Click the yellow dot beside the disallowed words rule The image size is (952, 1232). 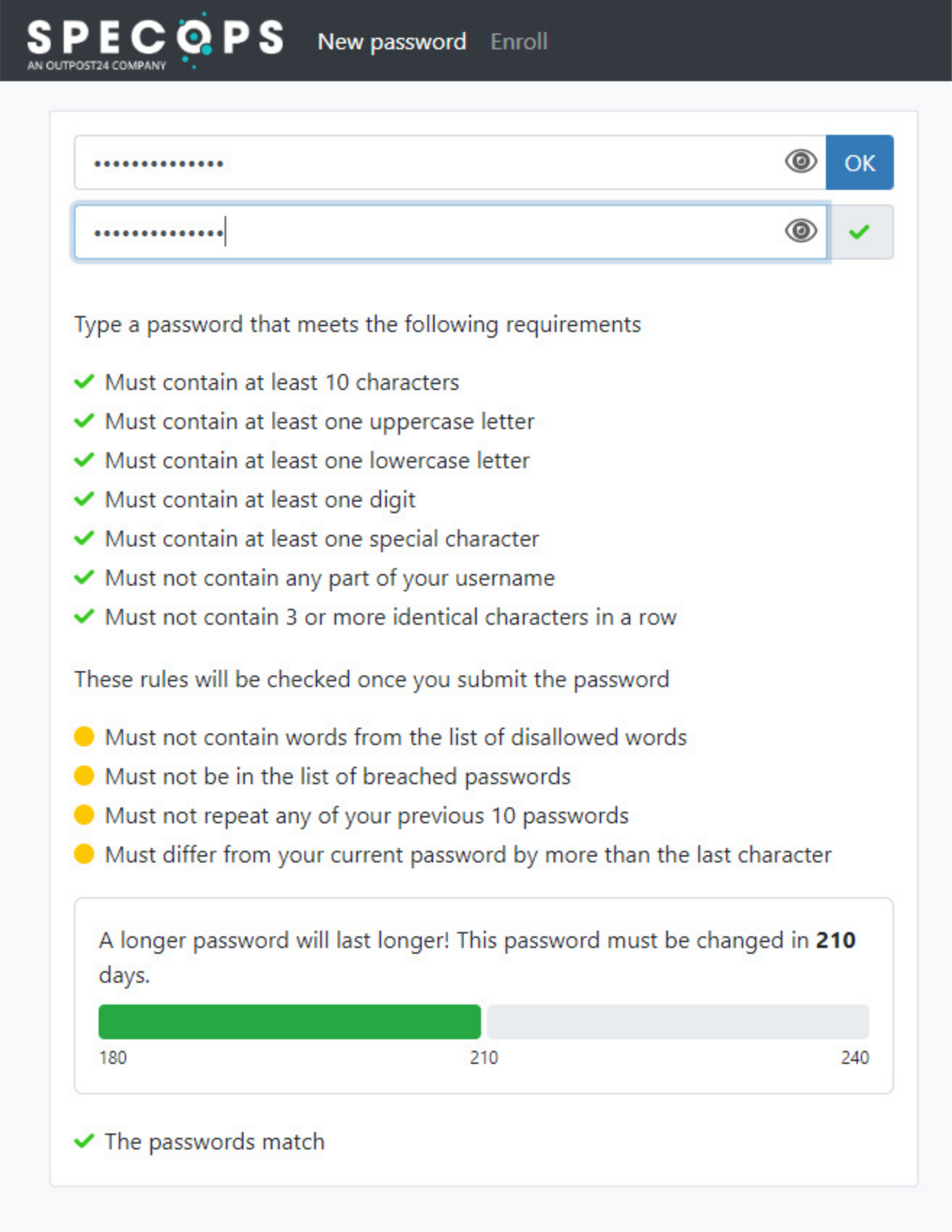[x=84, y=737]
